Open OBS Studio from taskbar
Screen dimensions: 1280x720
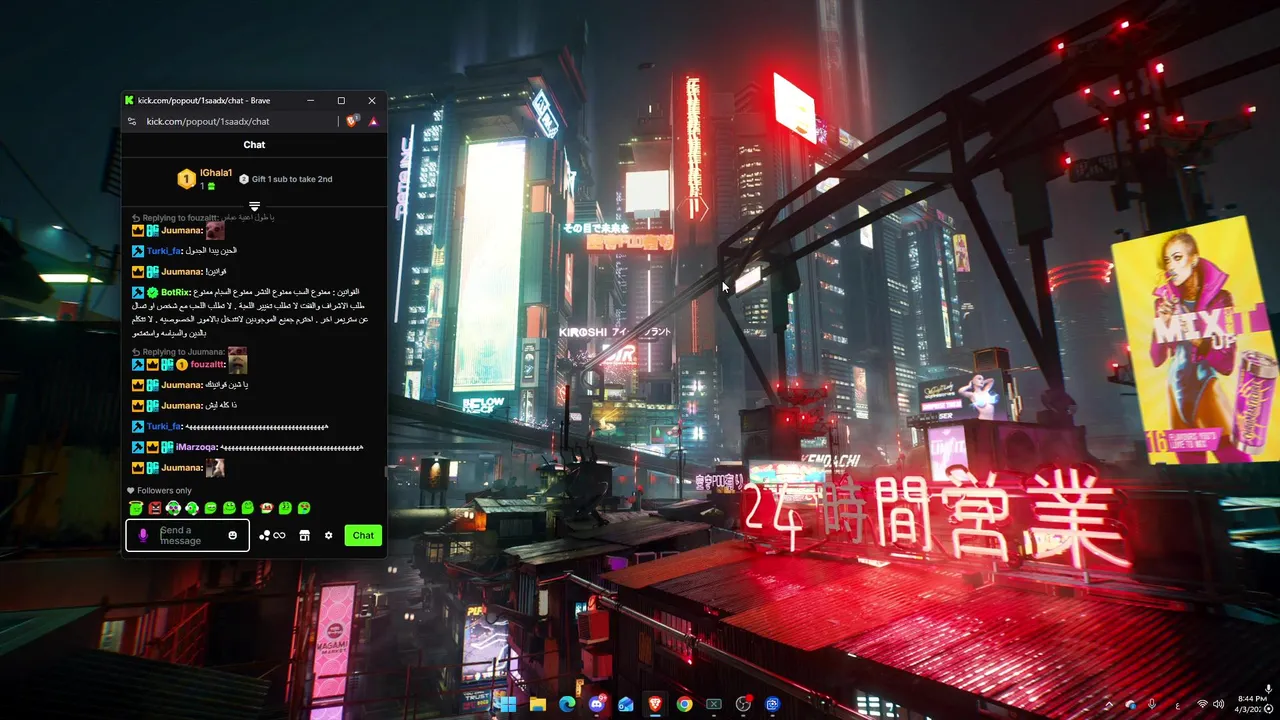tap(743, 704)
